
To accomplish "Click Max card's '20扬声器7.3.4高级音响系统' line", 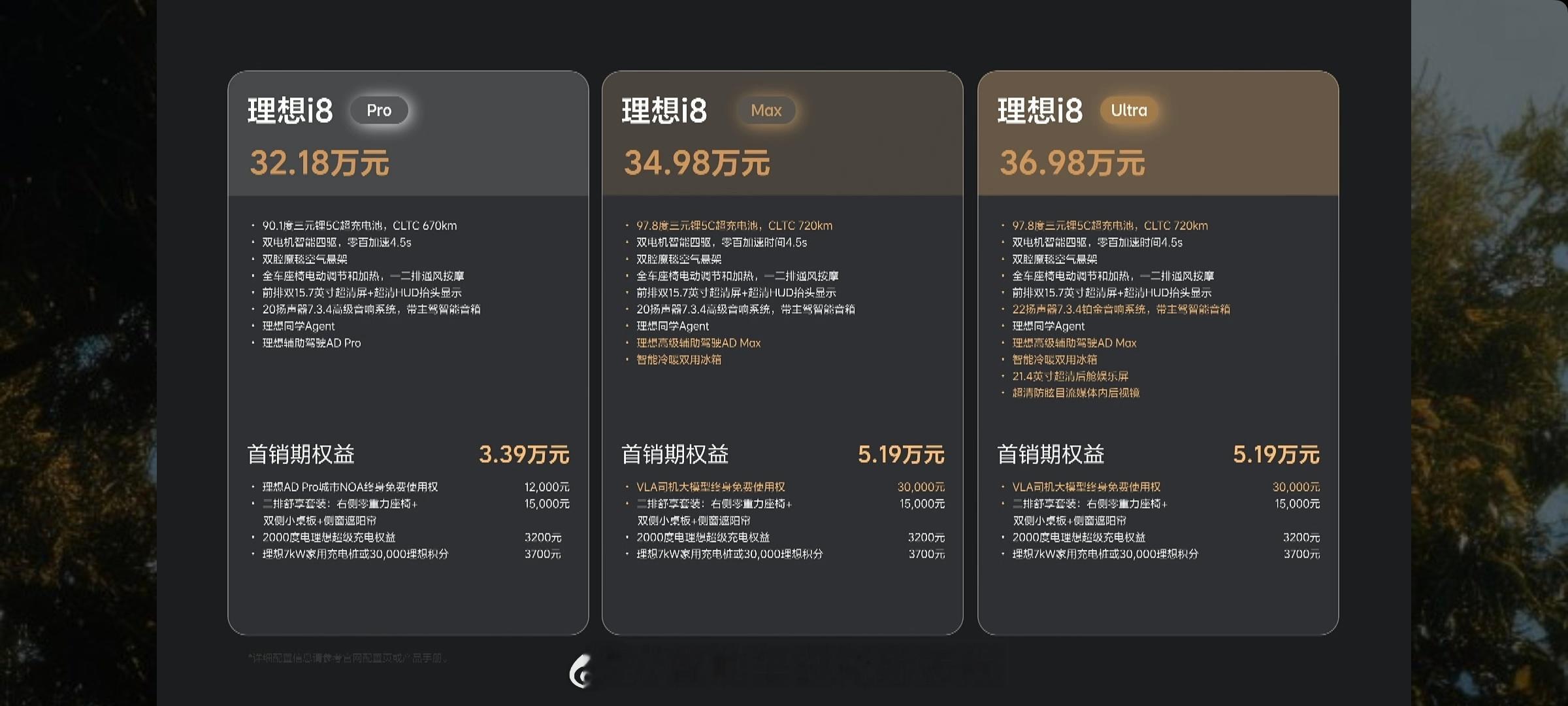I will pos(745,309).
